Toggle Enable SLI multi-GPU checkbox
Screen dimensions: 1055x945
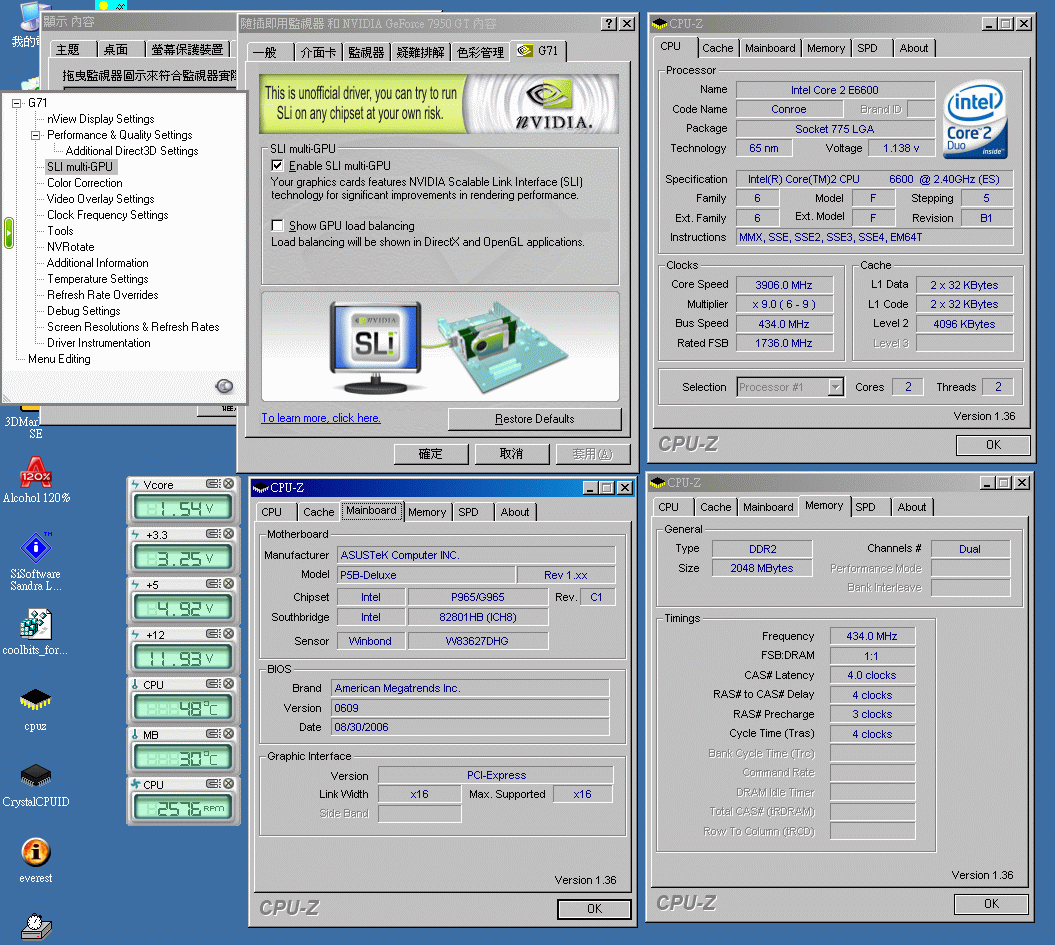coord(277,165)
